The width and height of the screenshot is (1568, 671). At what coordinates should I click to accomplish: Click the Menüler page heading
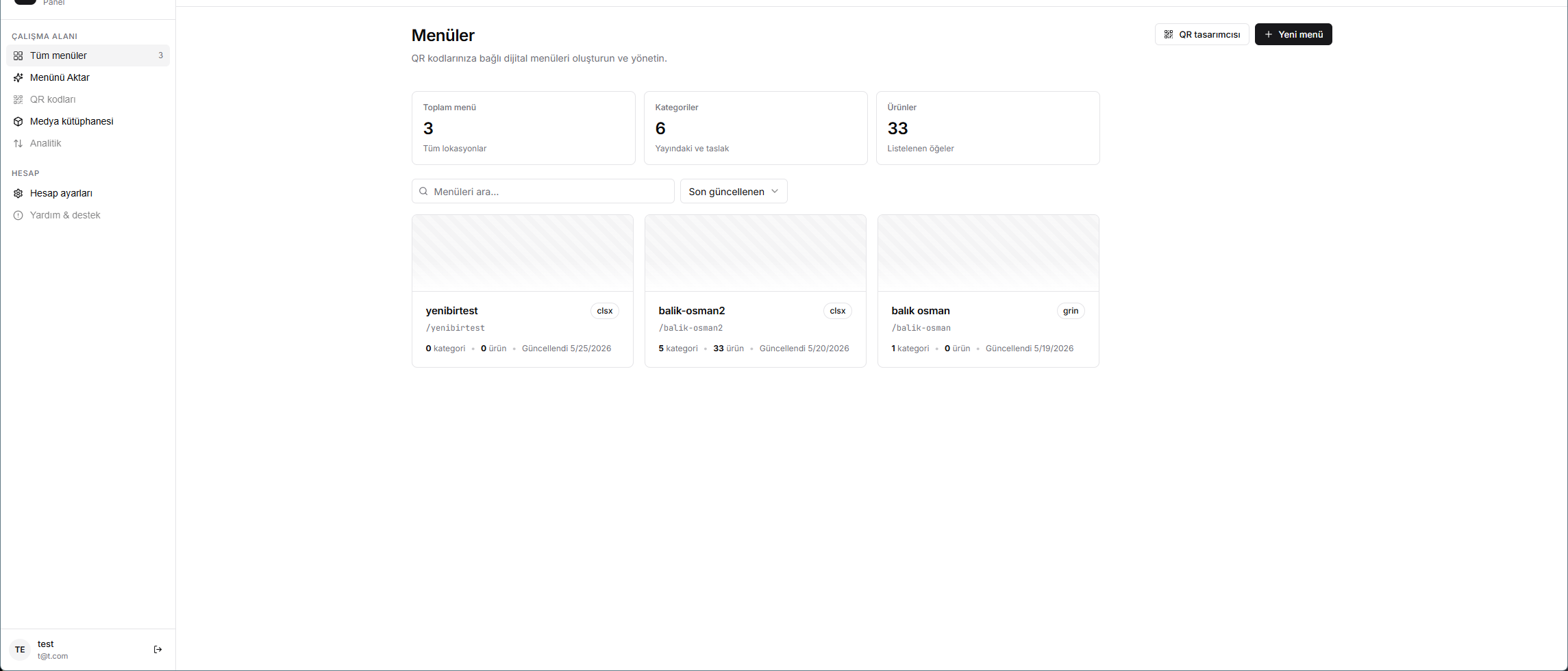[x=443, y=35]
